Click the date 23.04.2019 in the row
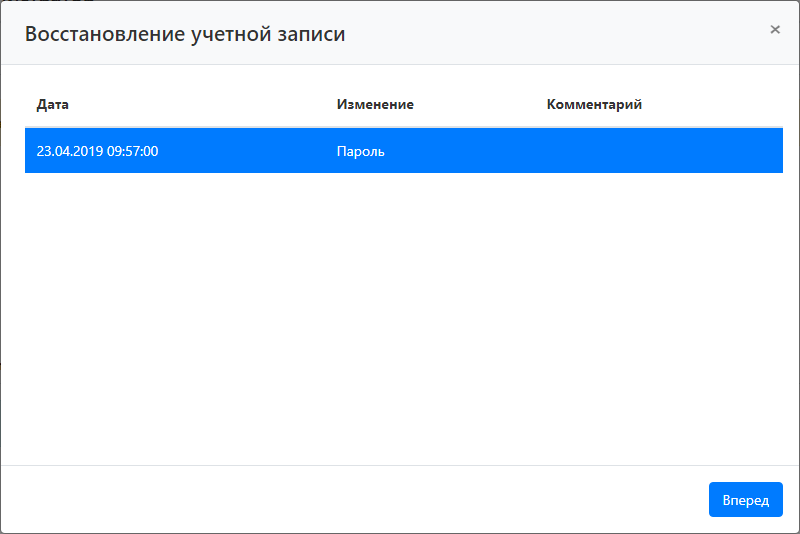The height and width of the screenshot is (534, 800). [x=68, y=152]
